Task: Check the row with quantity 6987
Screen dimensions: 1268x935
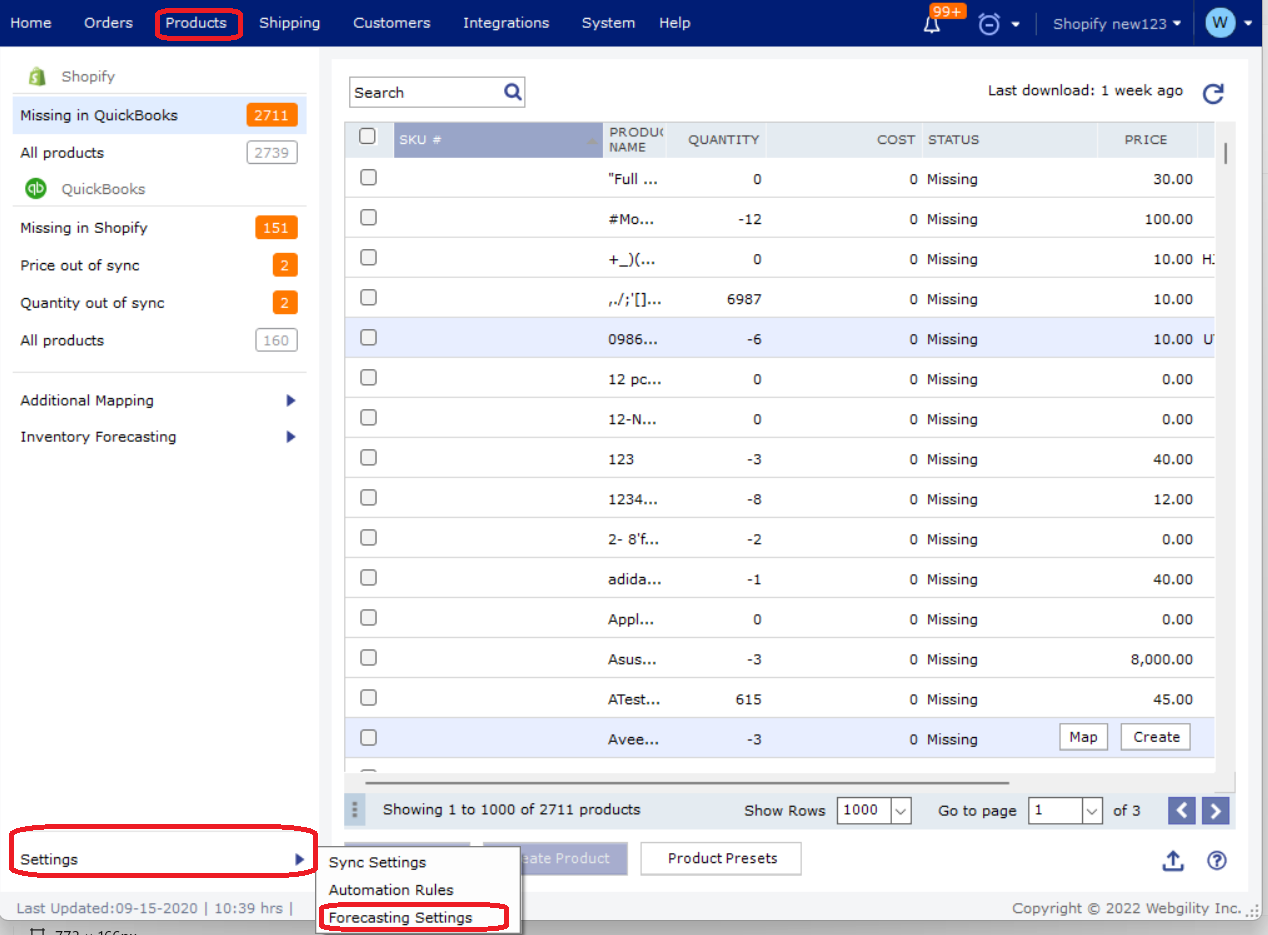Action: point(368,297)
